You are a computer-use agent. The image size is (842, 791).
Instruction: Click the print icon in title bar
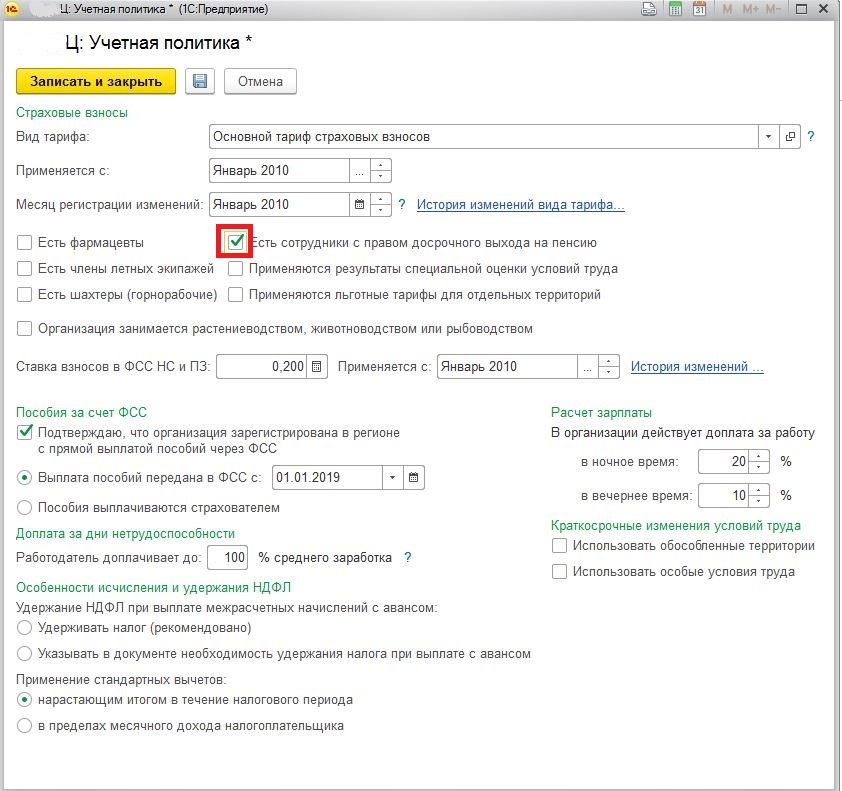coord(649,9)
